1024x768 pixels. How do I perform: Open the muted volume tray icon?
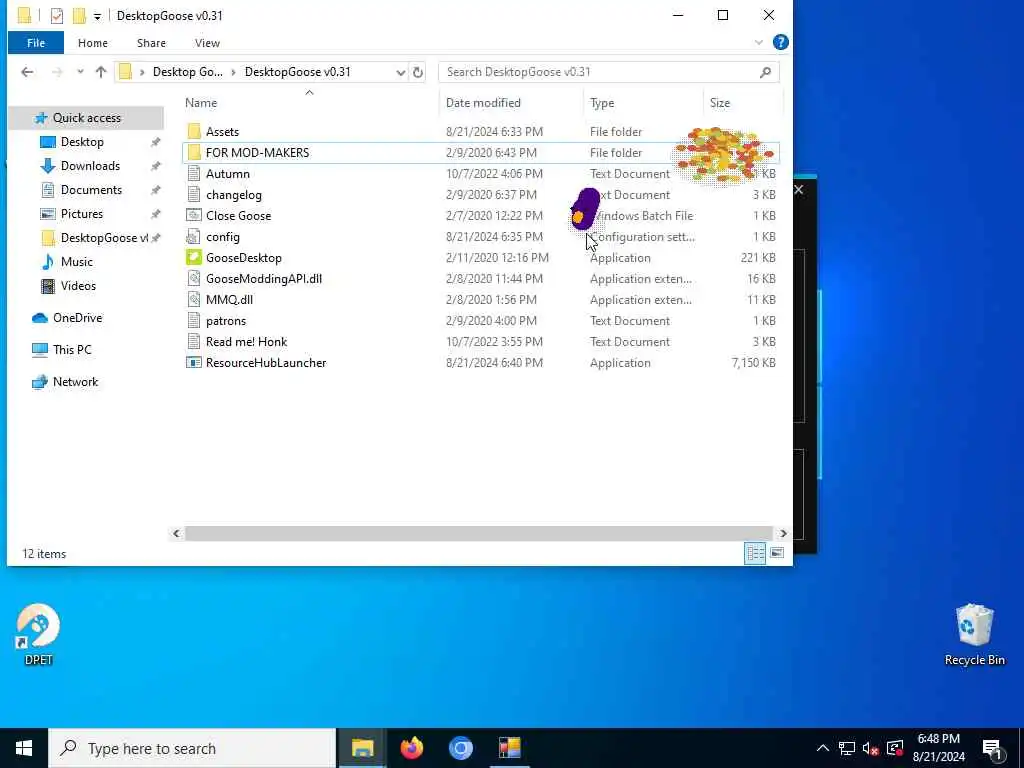(x=870, y=748)
